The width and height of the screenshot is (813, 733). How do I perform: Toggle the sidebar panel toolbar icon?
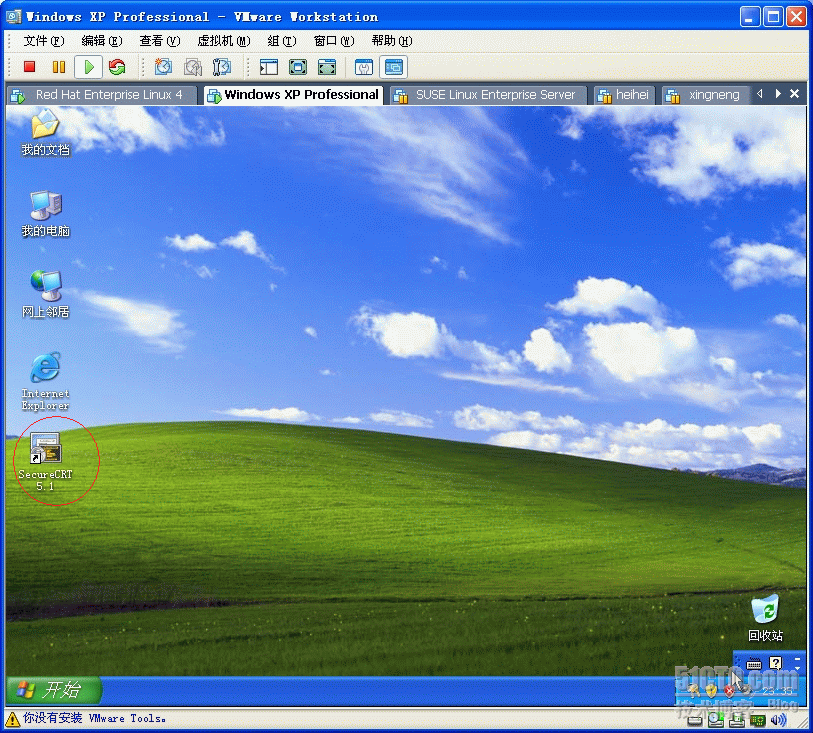(x=269, y=67)
